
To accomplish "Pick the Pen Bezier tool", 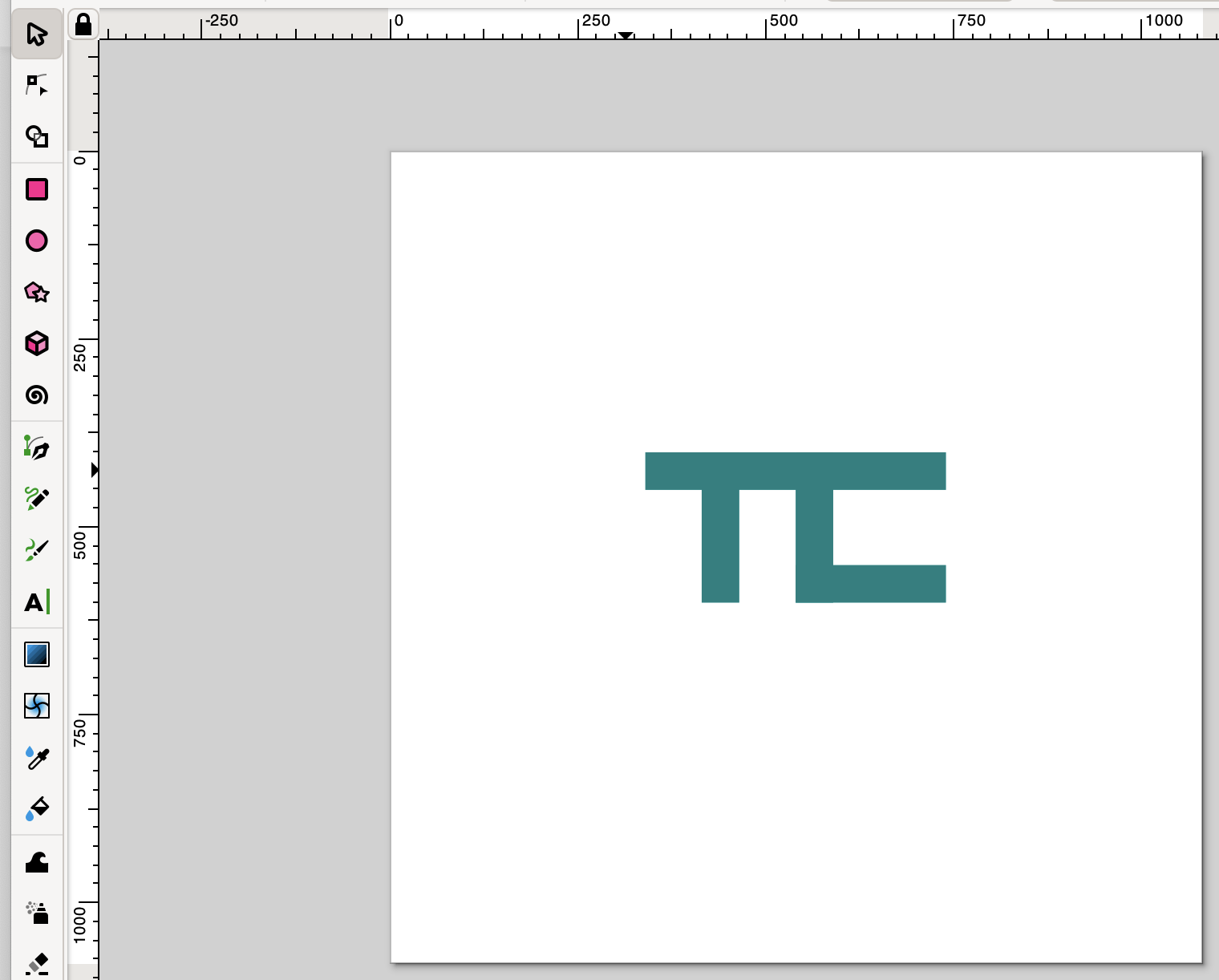I will [x=37, y=447].
